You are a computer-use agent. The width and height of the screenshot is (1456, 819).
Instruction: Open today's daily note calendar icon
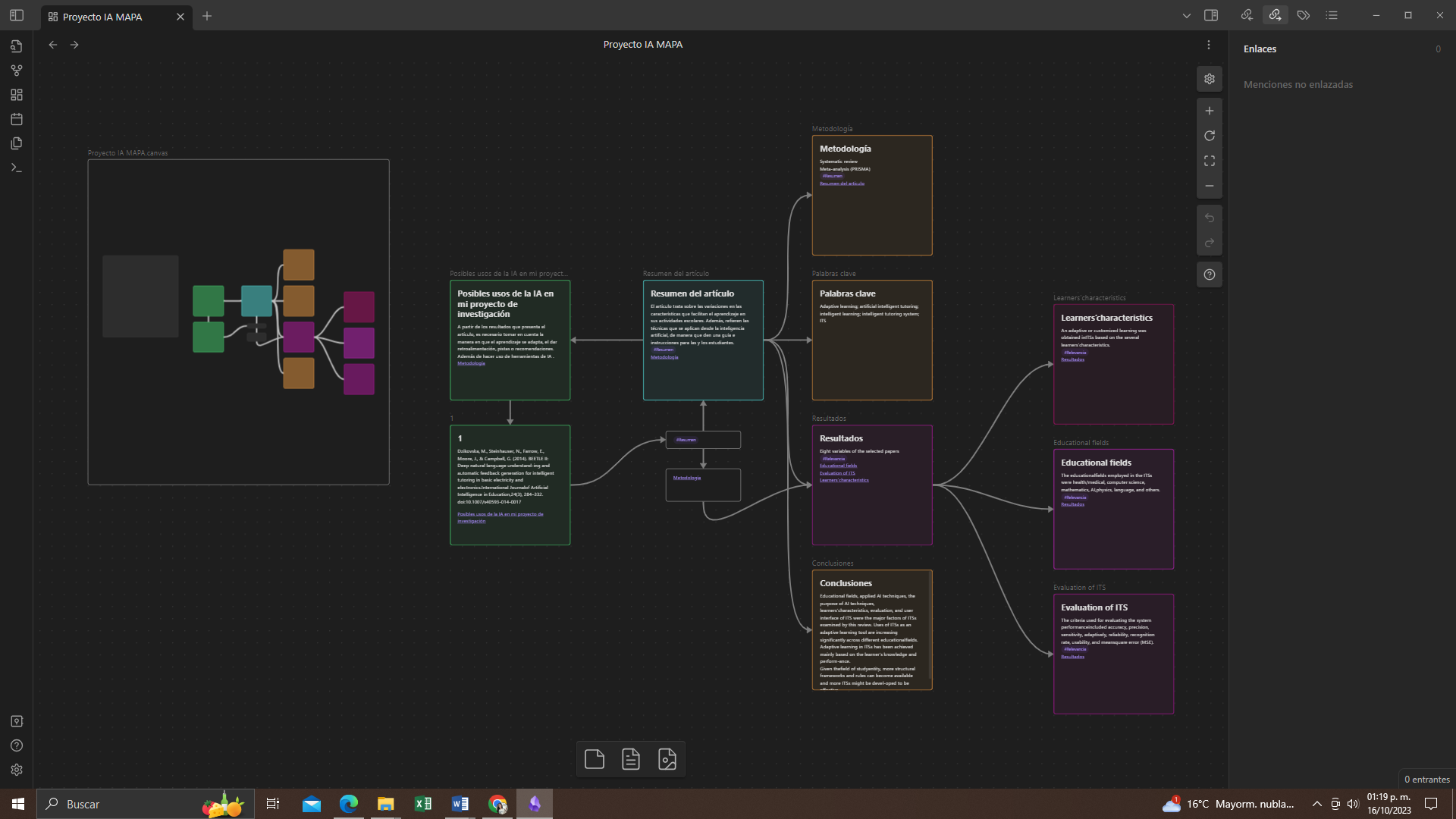(x=17, y=119)
